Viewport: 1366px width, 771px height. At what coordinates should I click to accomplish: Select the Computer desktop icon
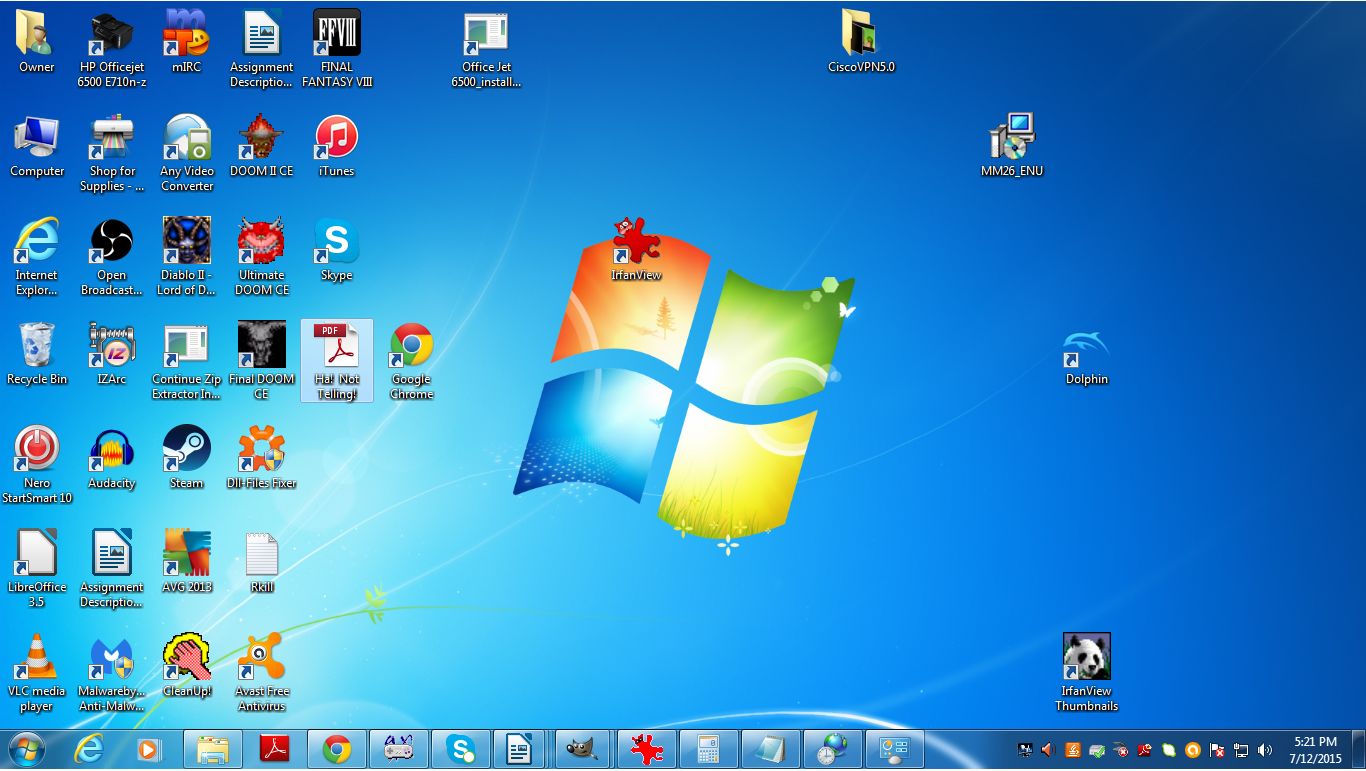[37, 146]
